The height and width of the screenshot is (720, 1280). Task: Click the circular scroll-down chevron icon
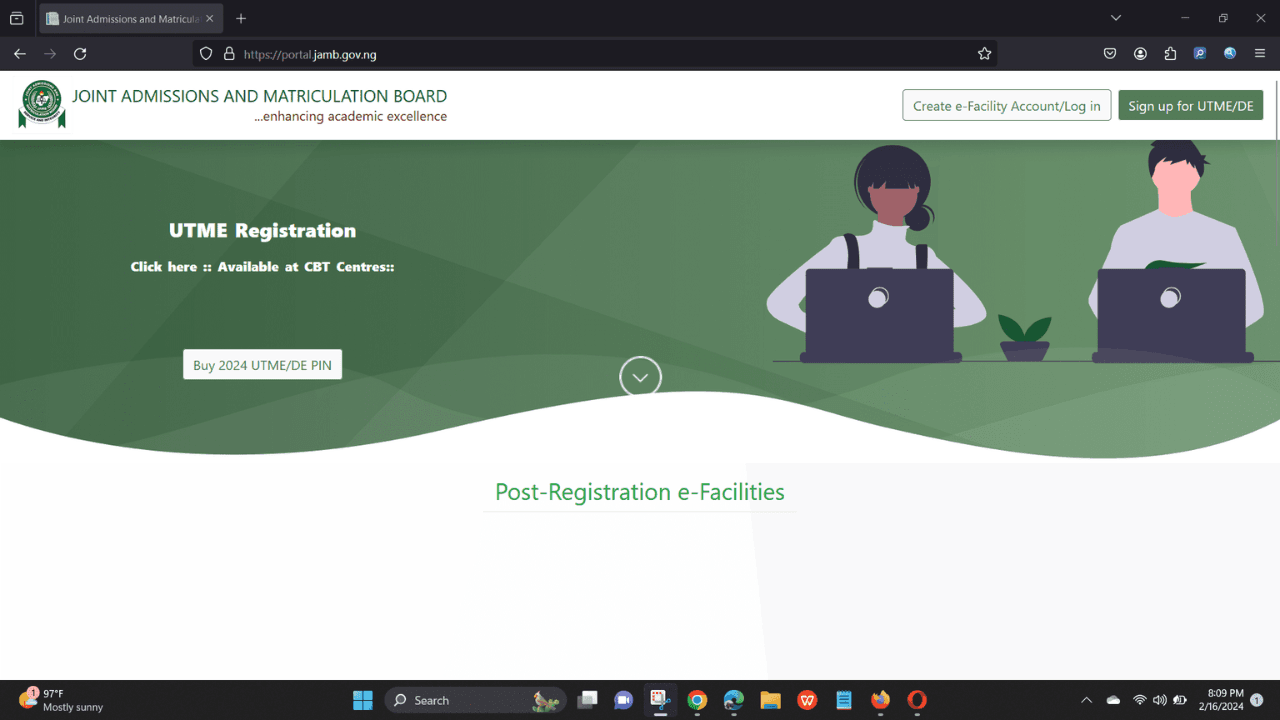tap(640, 377)
